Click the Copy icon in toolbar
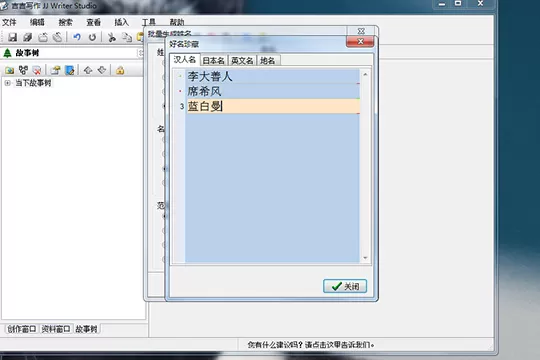Screen dimensions: 540x360 127,37
